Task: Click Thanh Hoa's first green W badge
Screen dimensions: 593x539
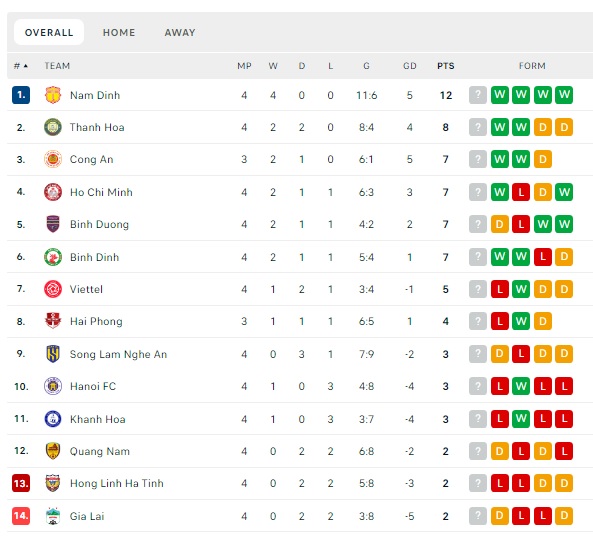Action: click(500, 127)
